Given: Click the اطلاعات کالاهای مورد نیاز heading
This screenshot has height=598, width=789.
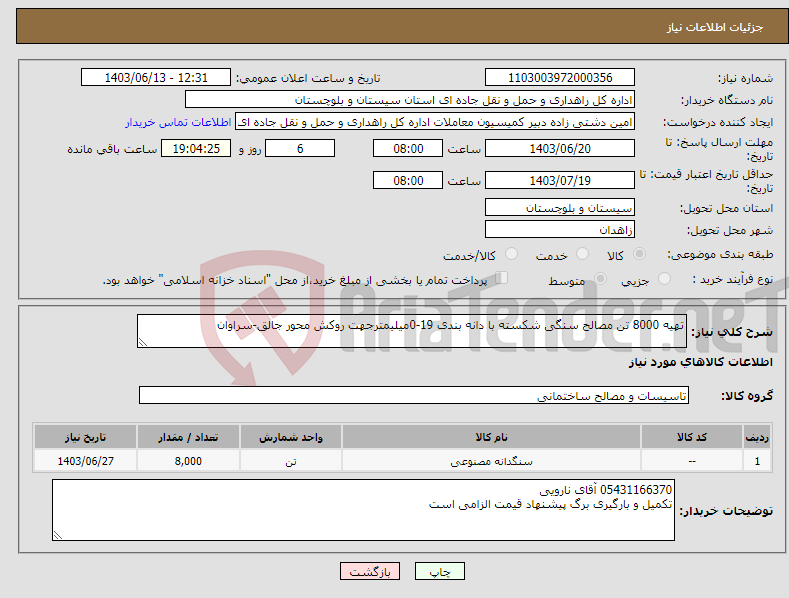Looking at the screenshot, I should (700, 362).
